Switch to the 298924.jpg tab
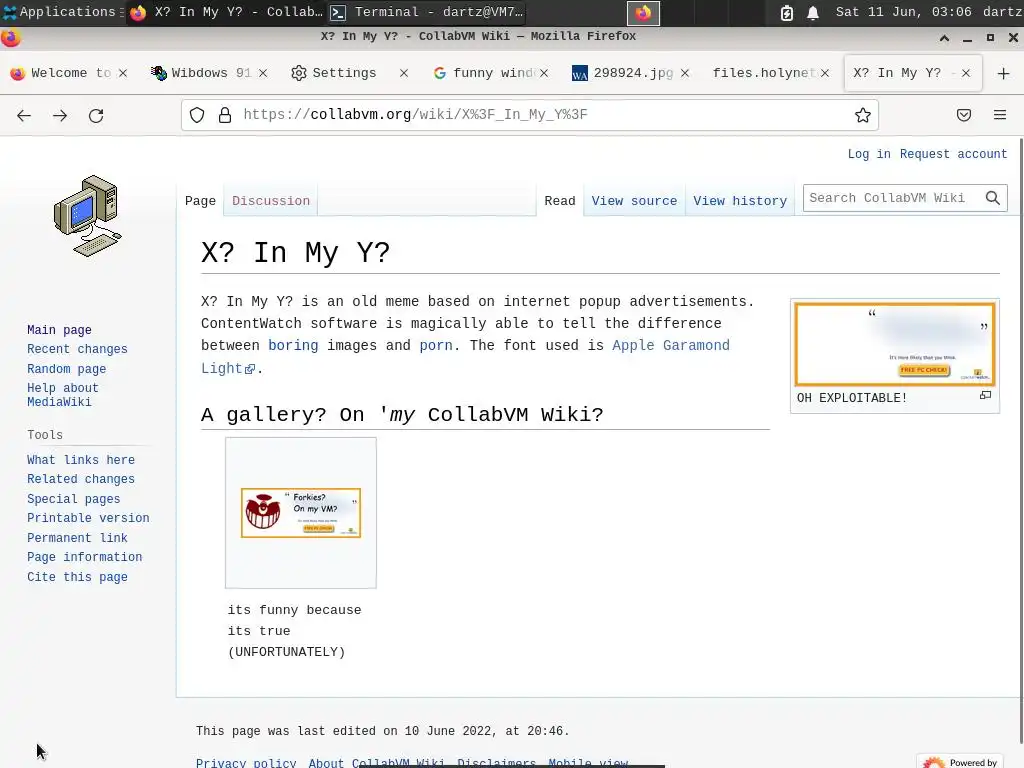 [x=632, y=73]
